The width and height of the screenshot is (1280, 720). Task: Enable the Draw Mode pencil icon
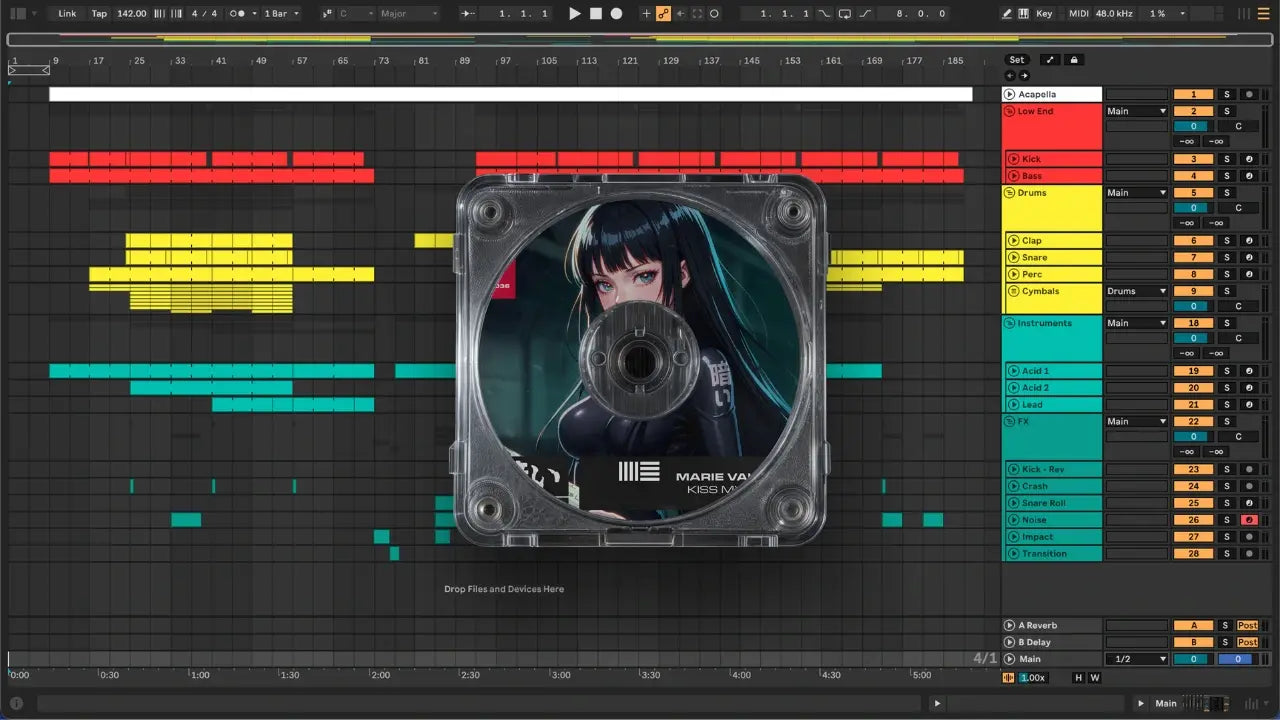(1006, 14)
